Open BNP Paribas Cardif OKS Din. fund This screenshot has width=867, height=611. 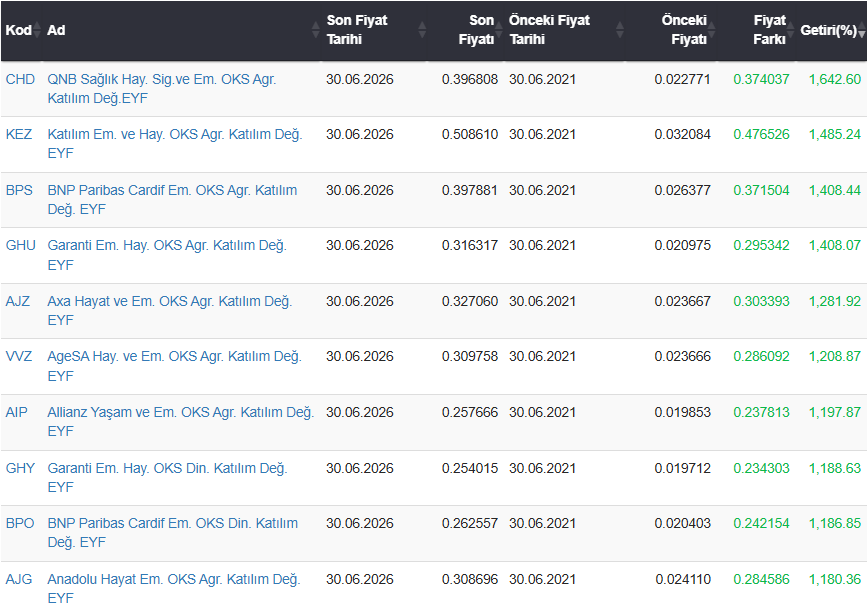173,532
